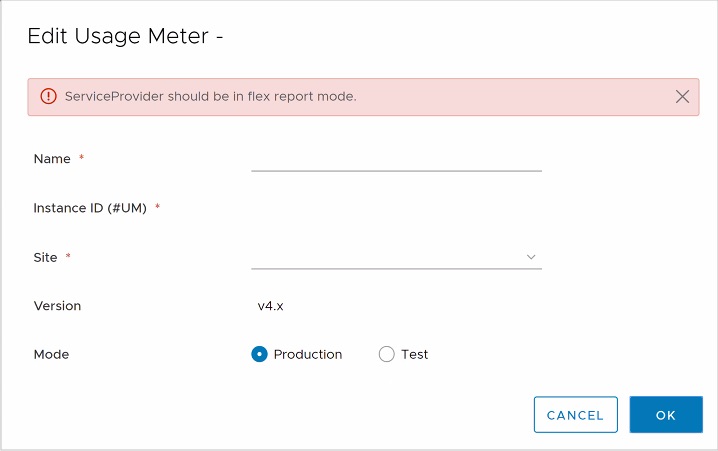Confirm the dialog with the OK button
Screen dimensions: 718x451
[666, 415]
